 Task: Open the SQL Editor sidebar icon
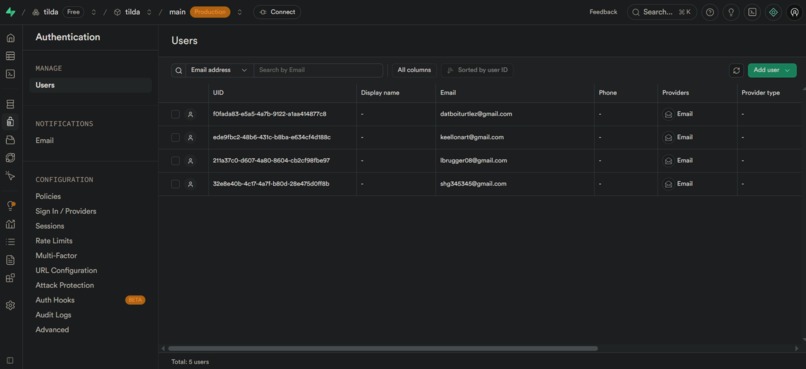point(10,74)
